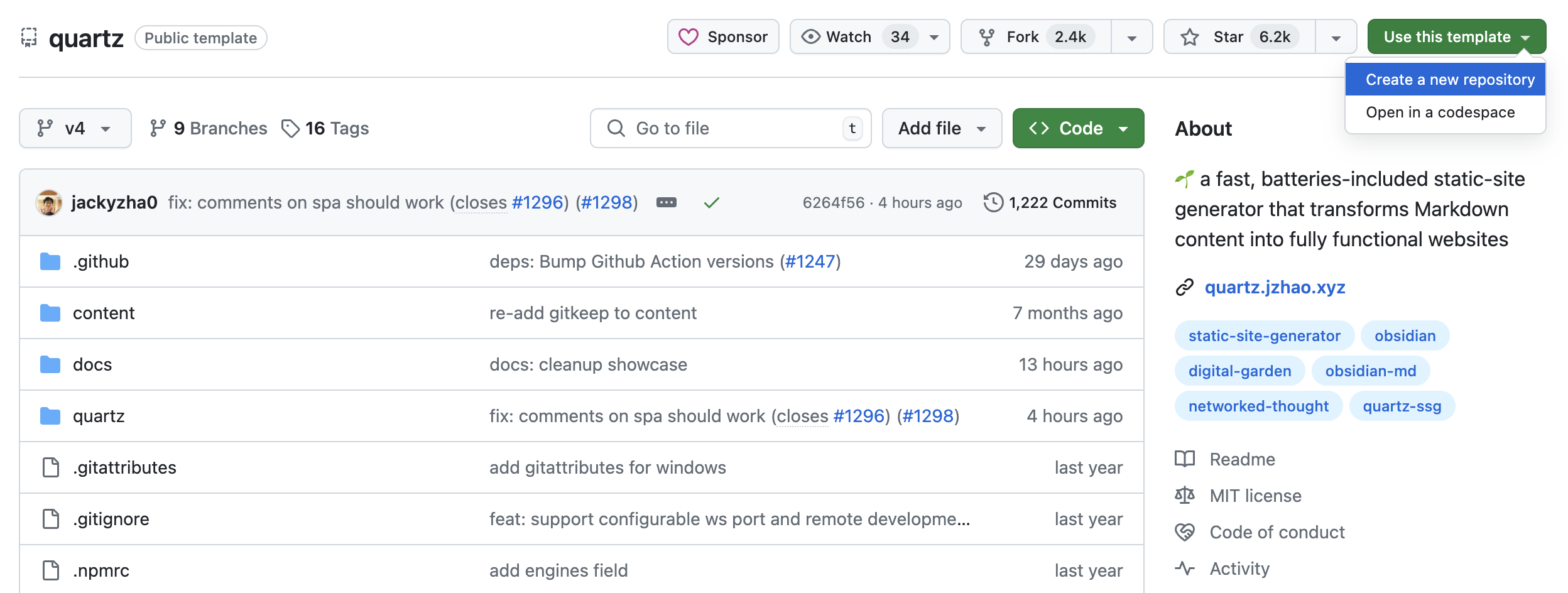Click the Readme book icon
Viewport: 1568px width, 593px height.
pos(1185,459)
